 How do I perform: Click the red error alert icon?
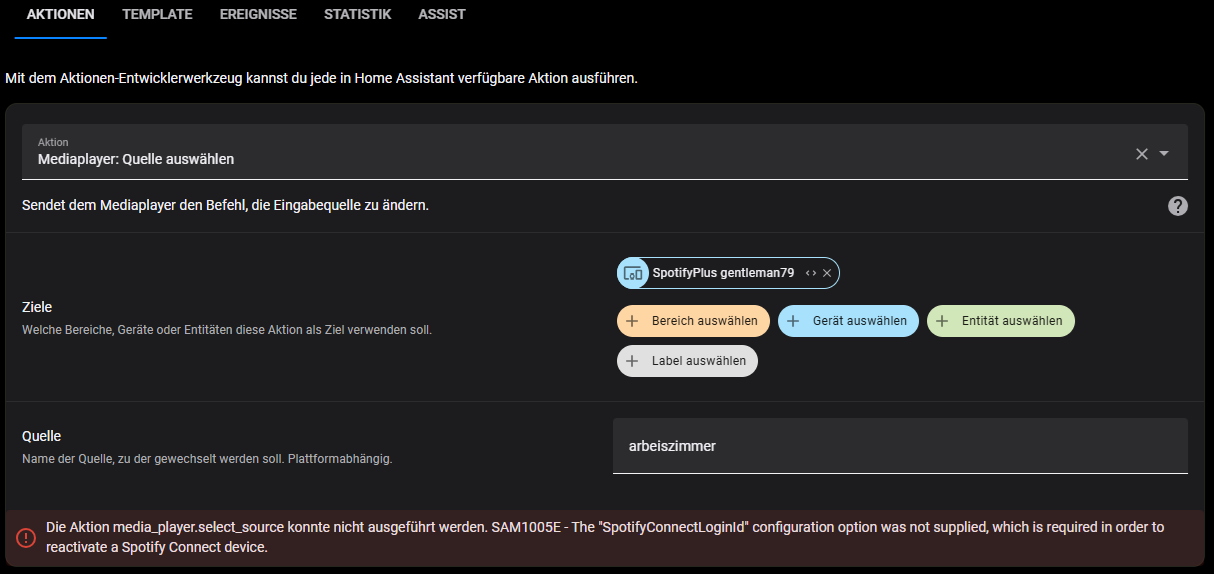(x=26, y=537)
